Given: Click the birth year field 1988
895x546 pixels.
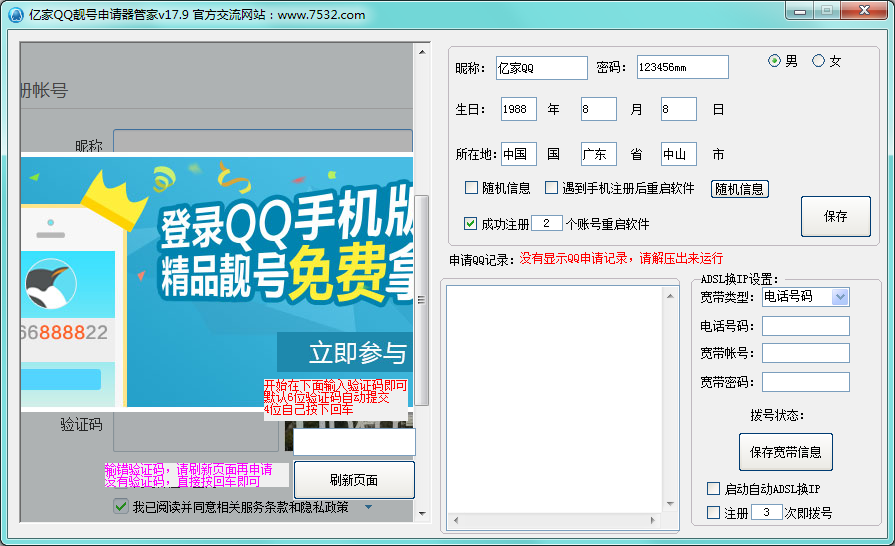Looking at the screenshot, I should coord(519,109).
